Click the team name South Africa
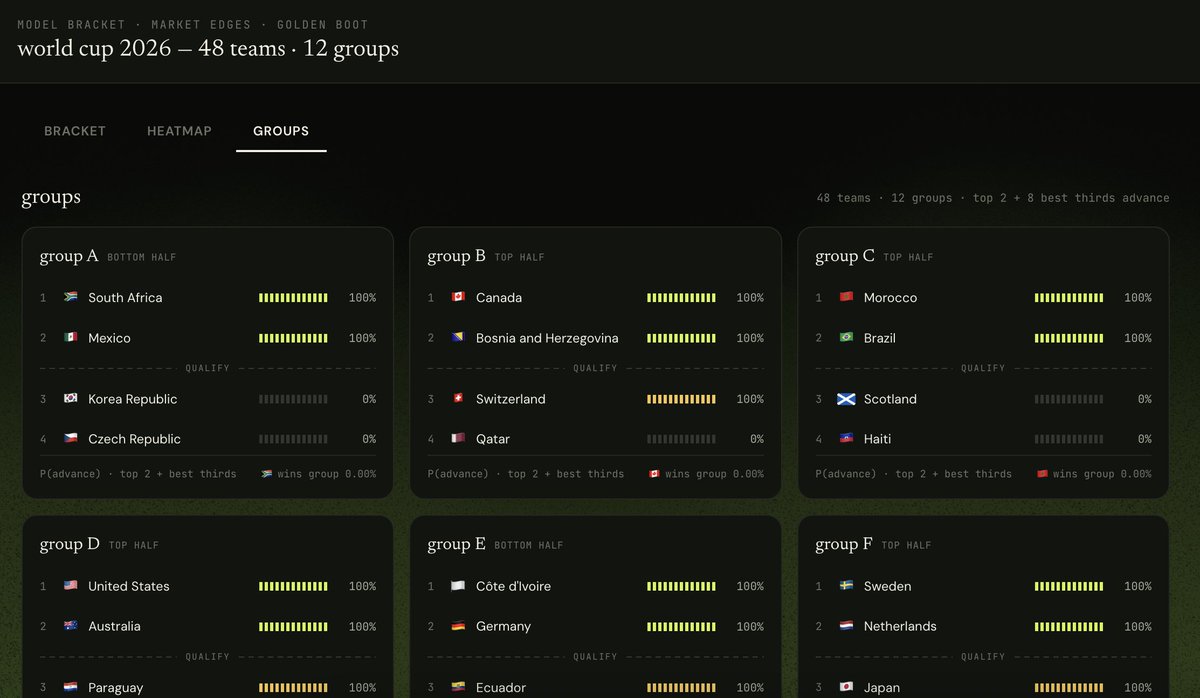This screenshot has height=698, width=1200. pos(125,298)
